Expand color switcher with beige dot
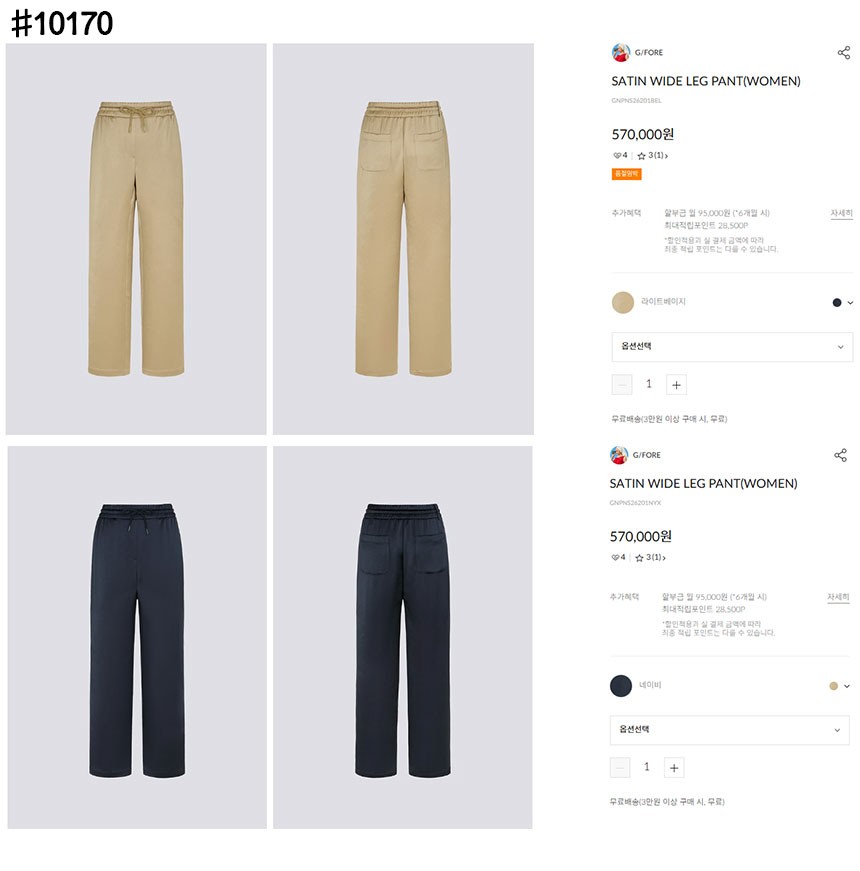860x871 pixels. [839, 686]
